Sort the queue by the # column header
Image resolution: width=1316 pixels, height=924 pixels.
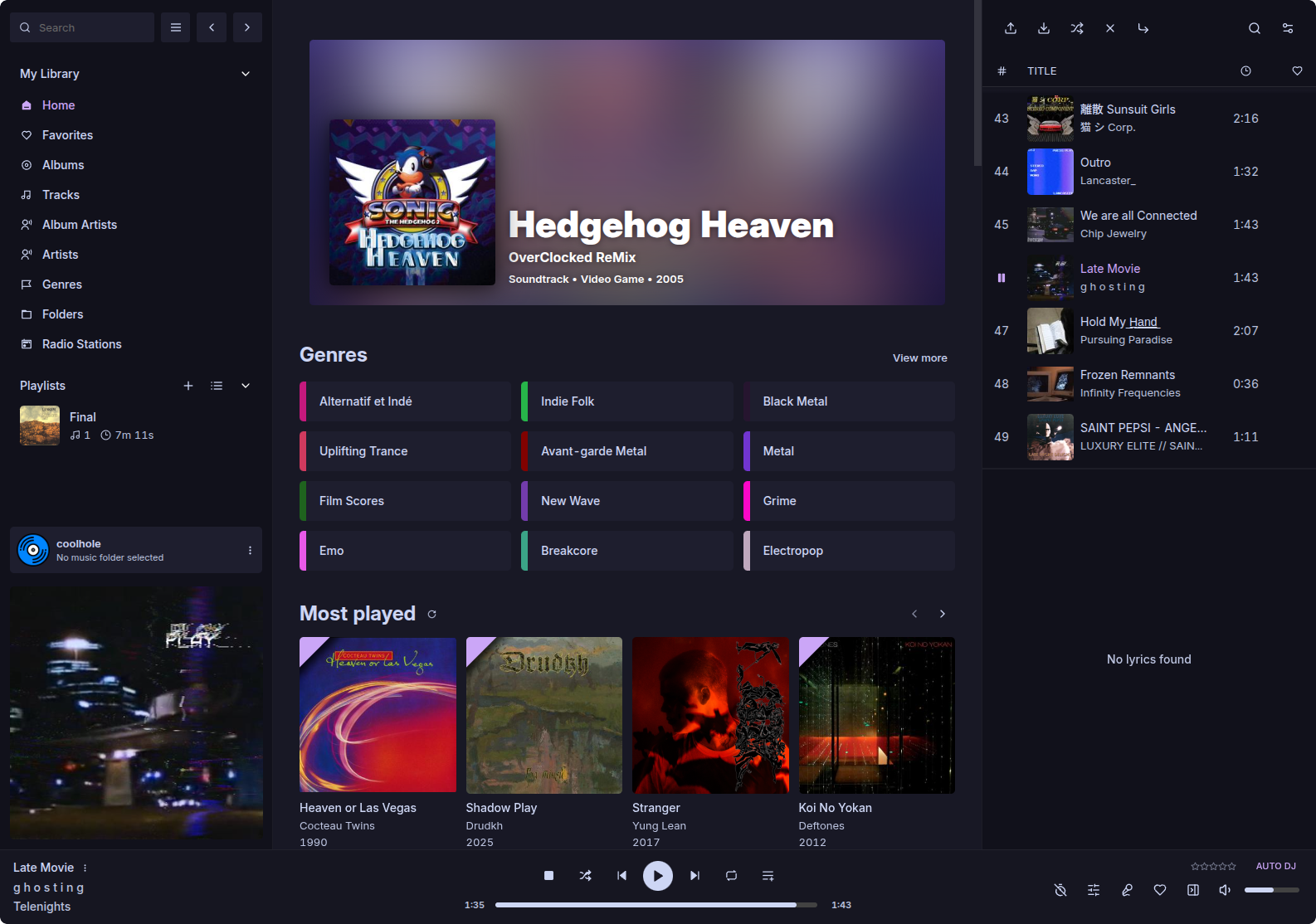click(x=1002, y=71)
